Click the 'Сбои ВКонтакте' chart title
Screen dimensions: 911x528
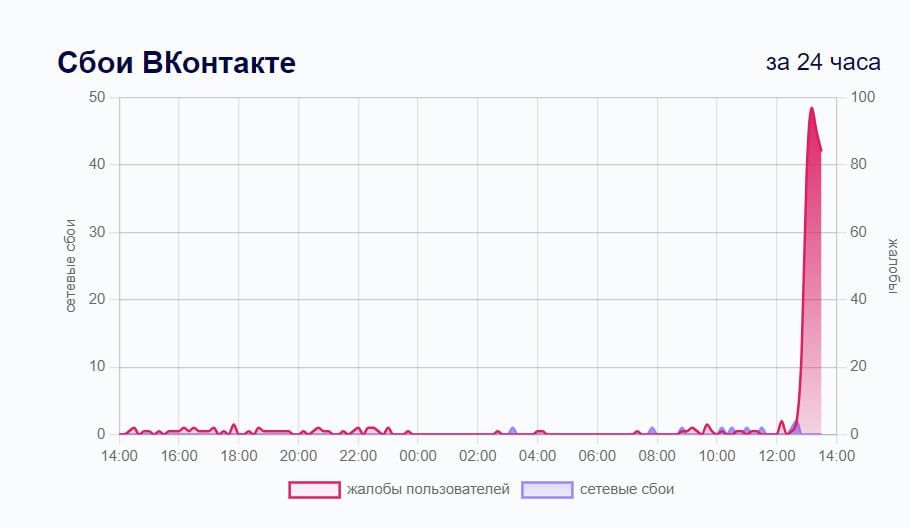pos(177,62)
